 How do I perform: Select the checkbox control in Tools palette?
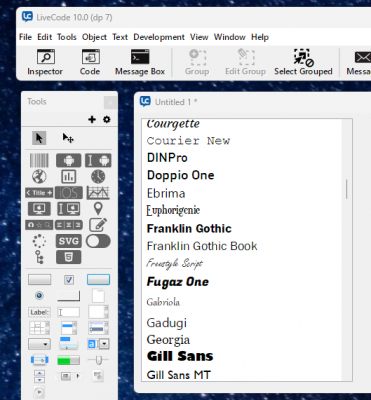click(x=69, y=280)
